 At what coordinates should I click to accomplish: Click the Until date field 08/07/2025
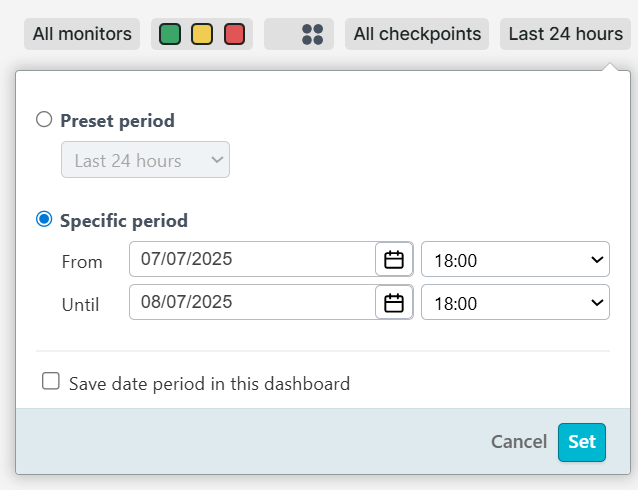[x=252, y=302]
